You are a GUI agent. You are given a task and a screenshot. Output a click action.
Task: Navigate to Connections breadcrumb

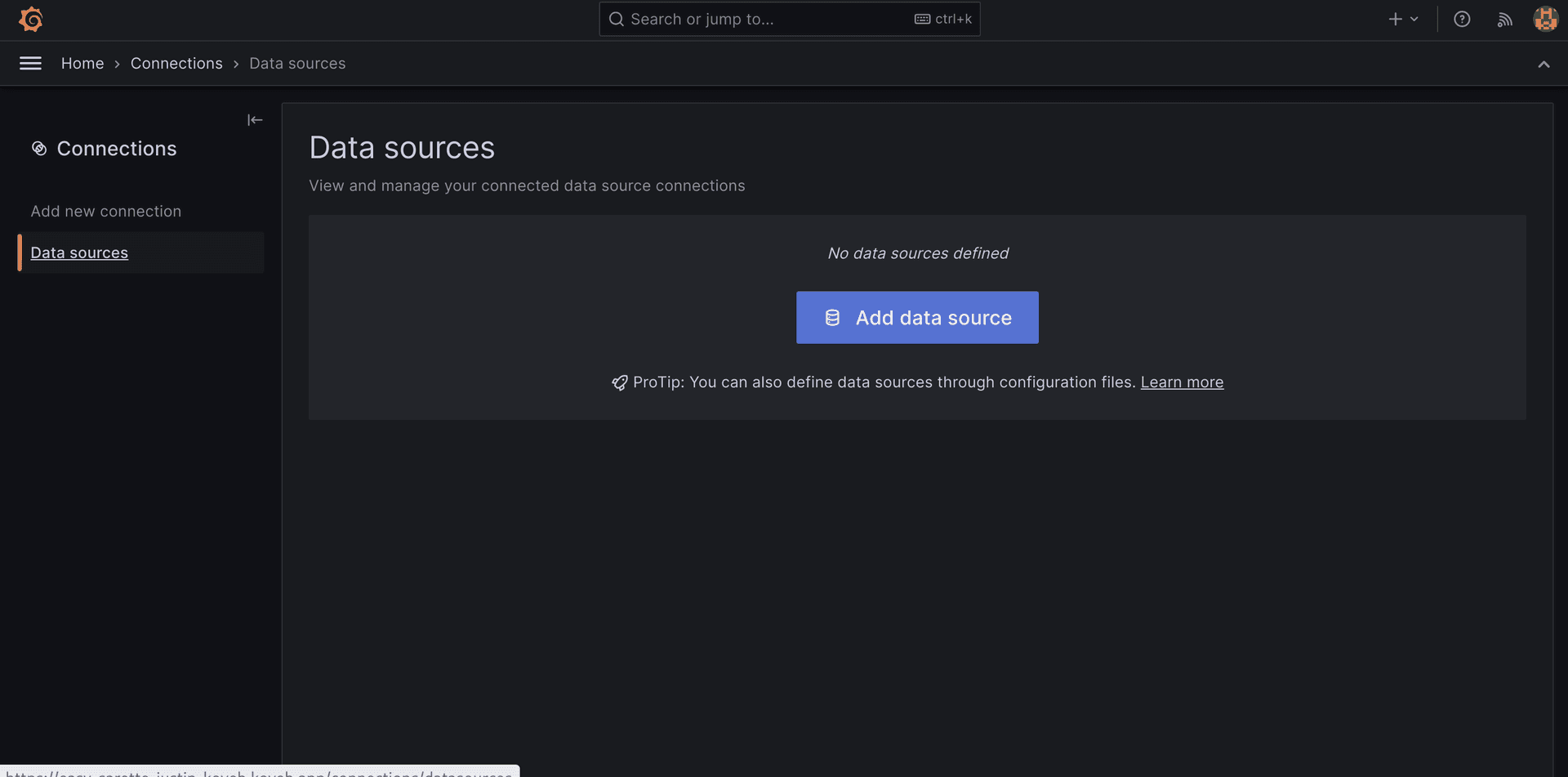tap(176, 64)
